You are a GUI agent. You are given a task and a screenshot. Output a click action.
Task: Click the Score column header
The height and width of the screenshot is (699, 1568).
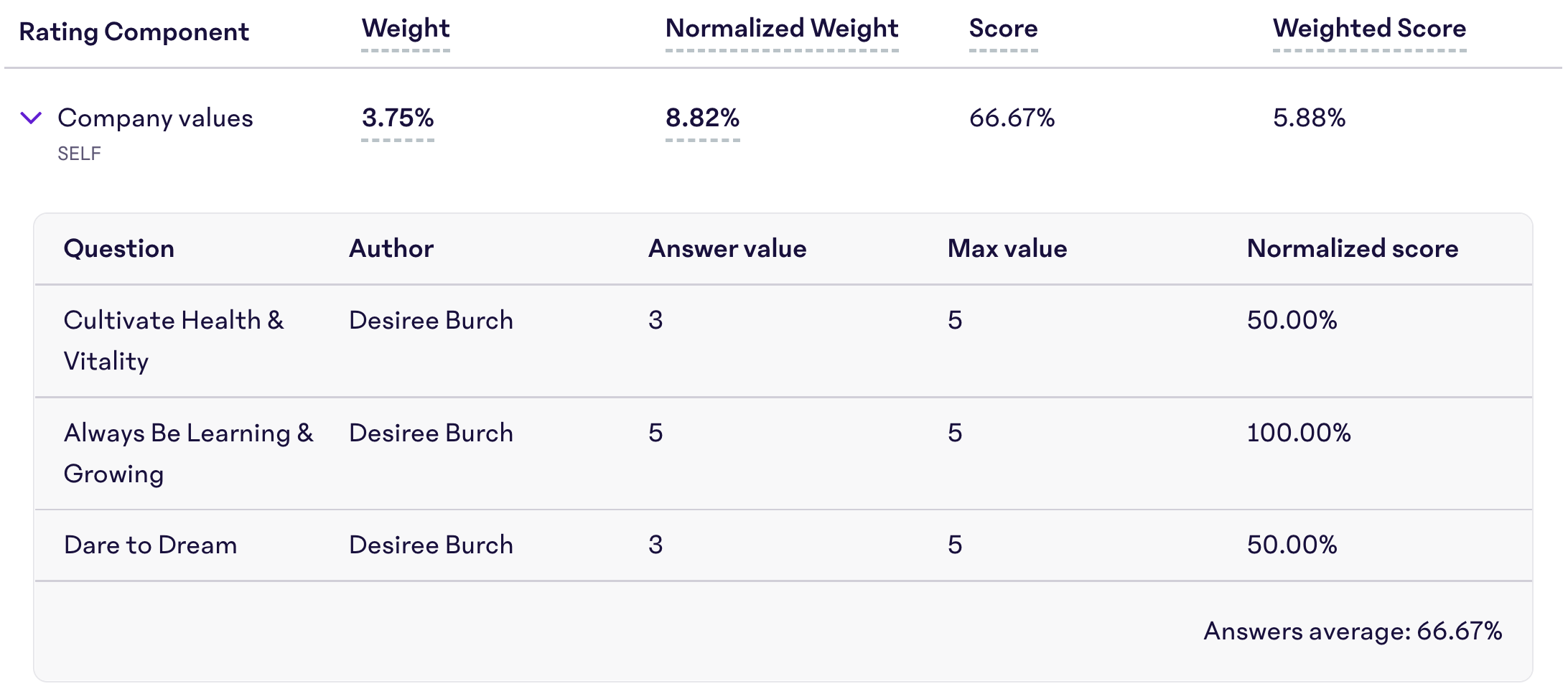[x=1003, y=29]
